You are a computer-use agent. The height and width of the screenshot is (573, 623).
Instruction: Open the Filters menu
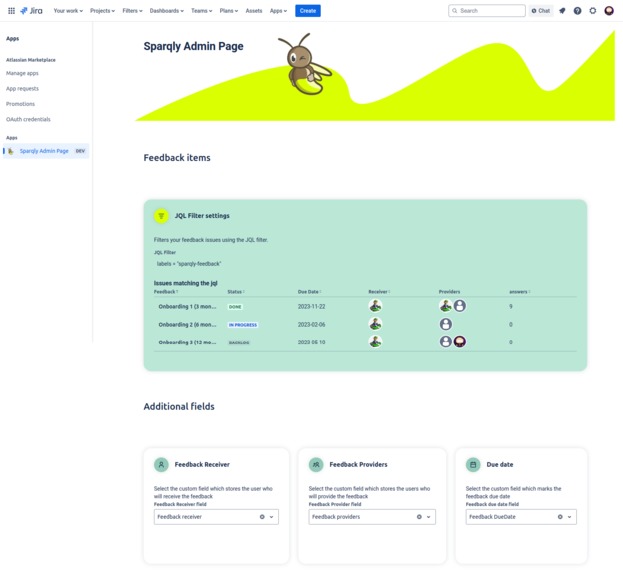(x=132, y=11)
